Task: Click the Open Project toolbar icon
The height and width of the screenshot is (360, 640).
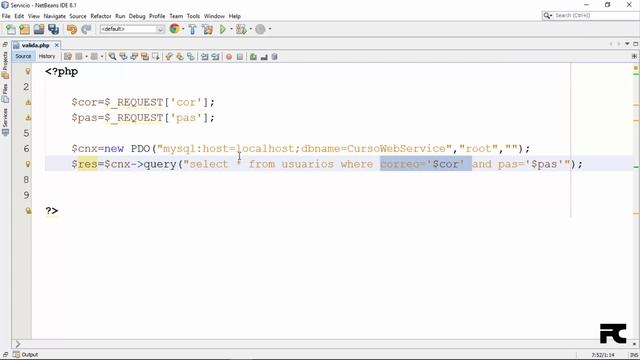Action: pos(39,29)
